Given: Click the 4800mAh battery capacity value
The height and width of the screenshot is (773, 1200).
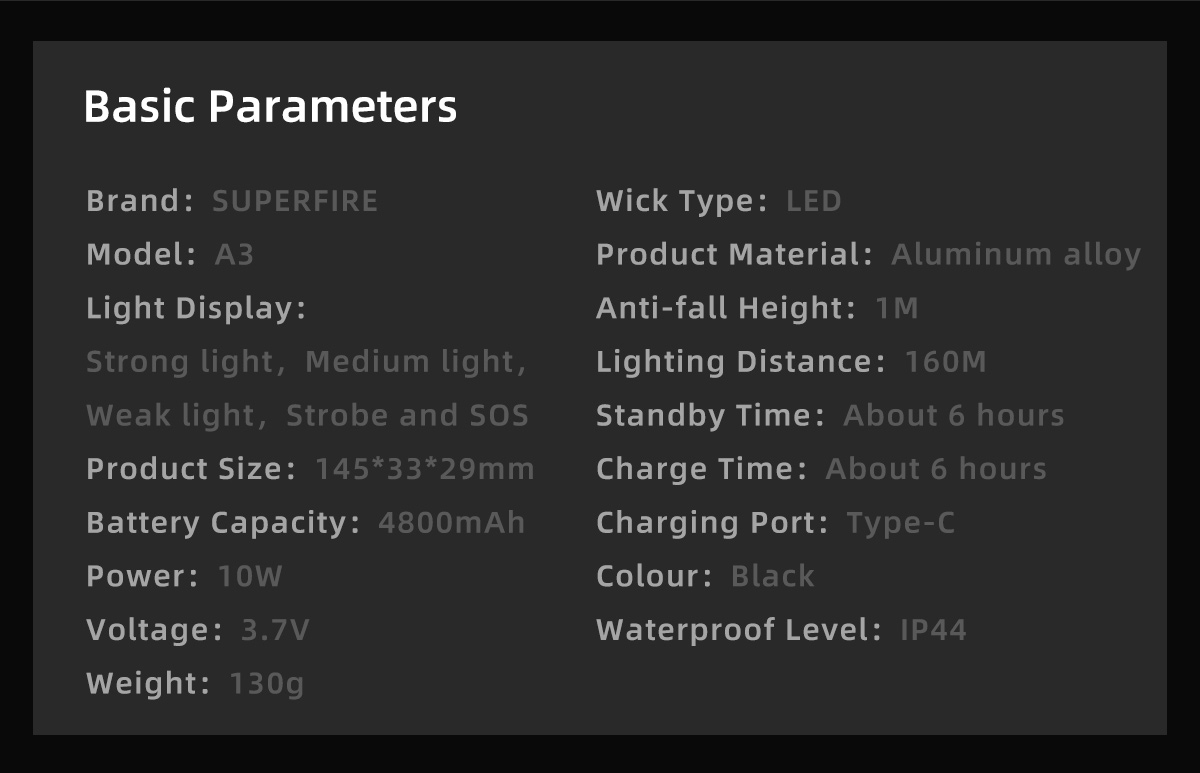Looking at the screenshot, I should click(452, 523).
